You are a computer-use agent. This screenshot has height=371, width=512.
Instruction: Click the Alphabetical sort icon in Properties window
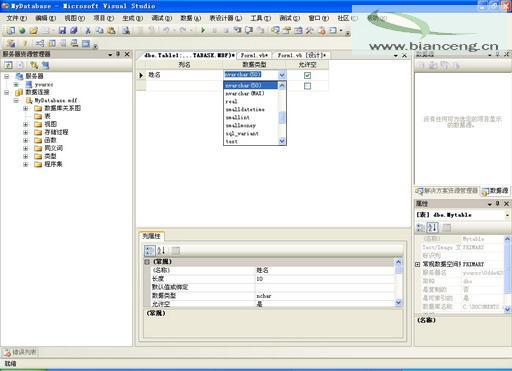[x=433, y=228]
